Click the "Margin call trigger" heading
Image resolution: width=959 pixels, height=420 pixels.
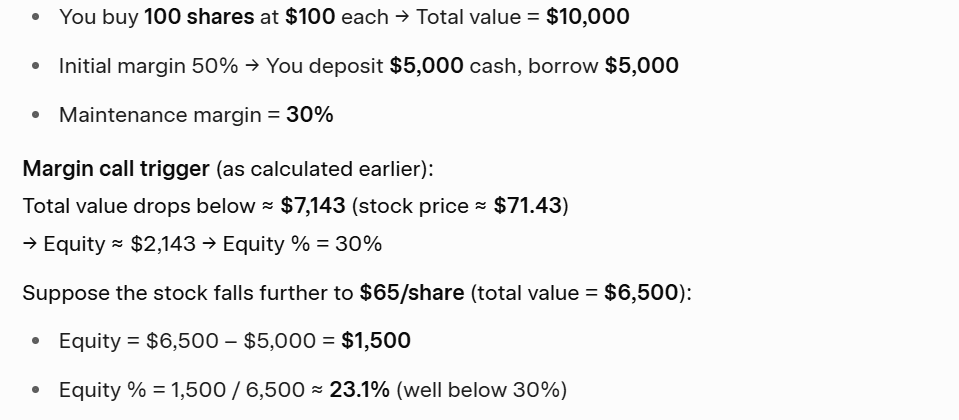point(116,168)
